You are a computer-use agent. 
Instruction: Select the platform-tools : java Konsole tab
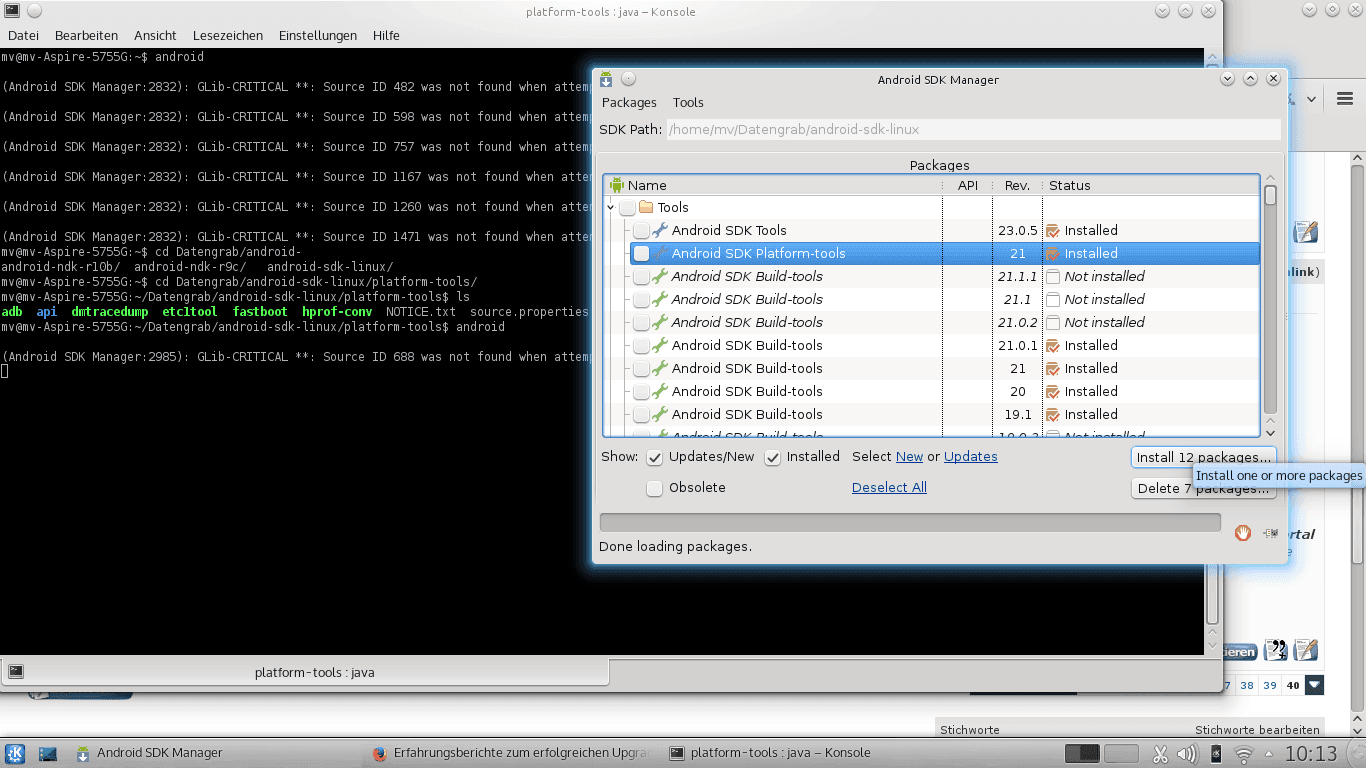point(304,672)
